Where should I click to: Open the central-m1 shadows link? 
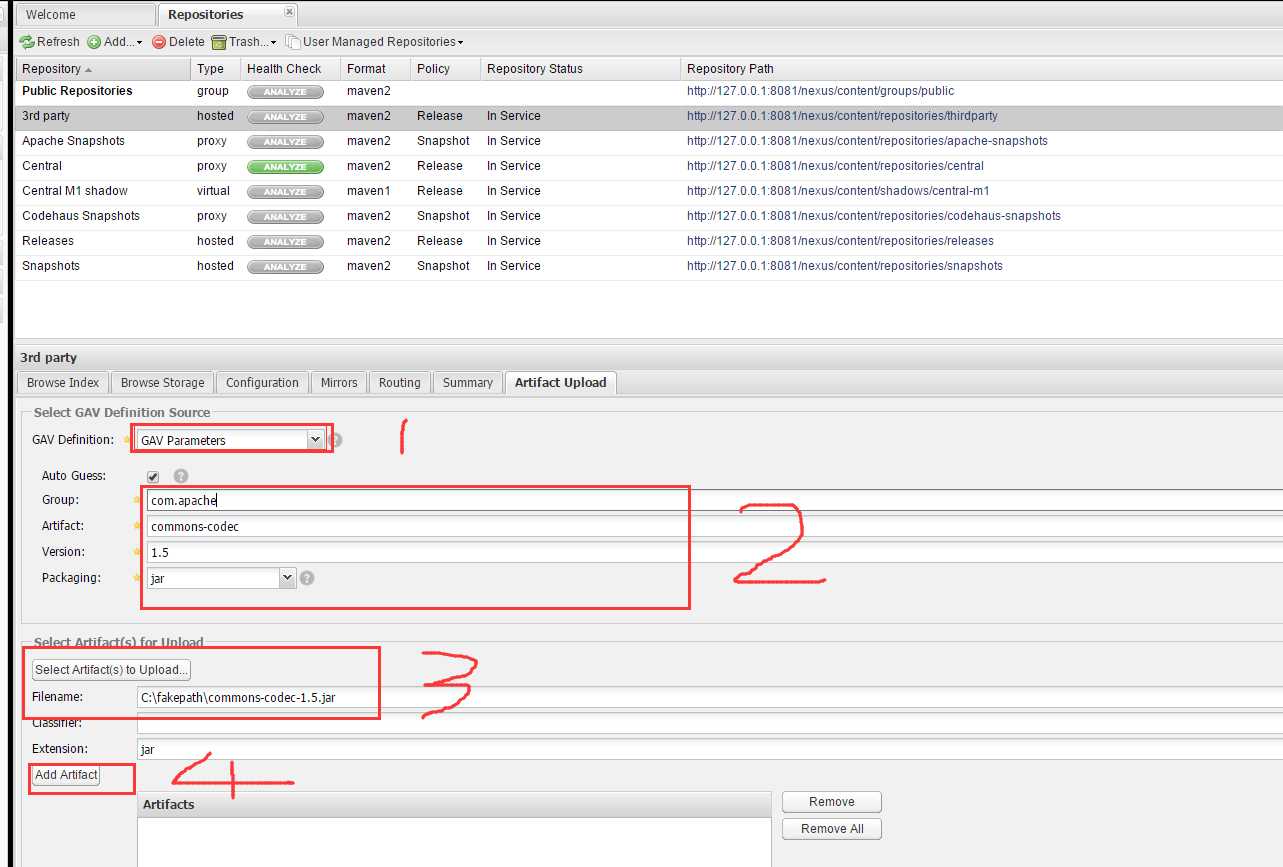[x=838, y=191]
